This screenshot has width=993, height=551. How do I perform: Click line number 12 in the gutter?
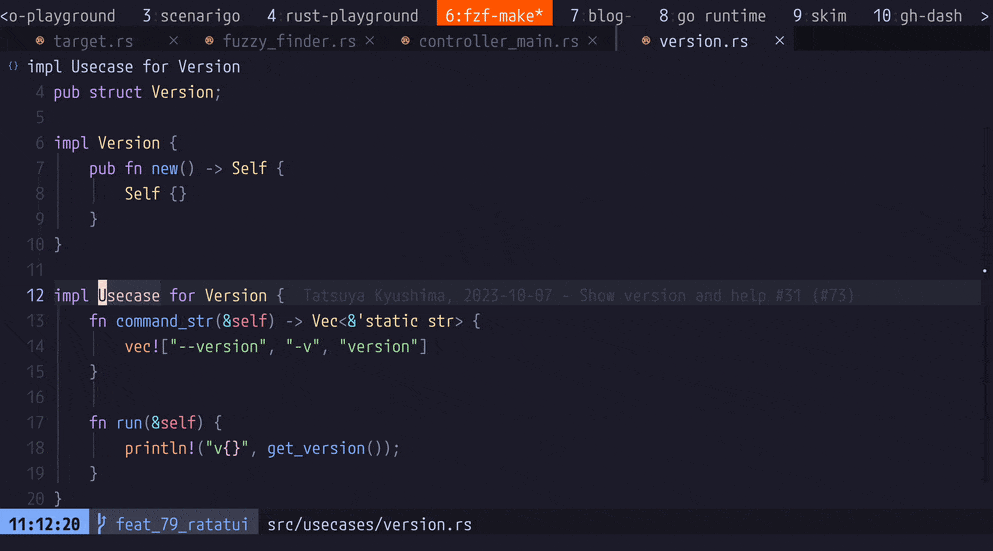[x=35, y=296]
